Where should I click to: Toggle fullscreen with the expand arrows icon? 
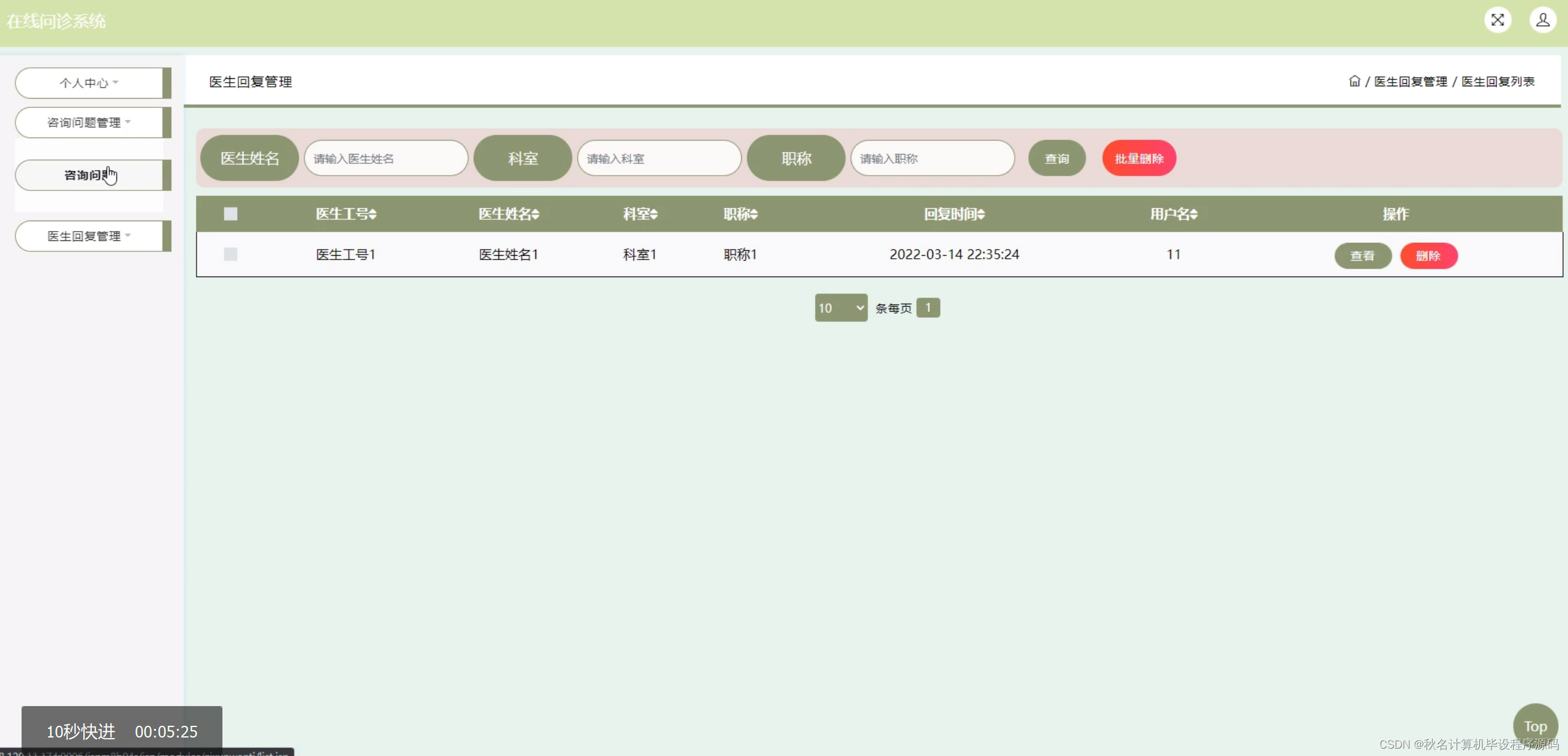(x=1497, y=19)
